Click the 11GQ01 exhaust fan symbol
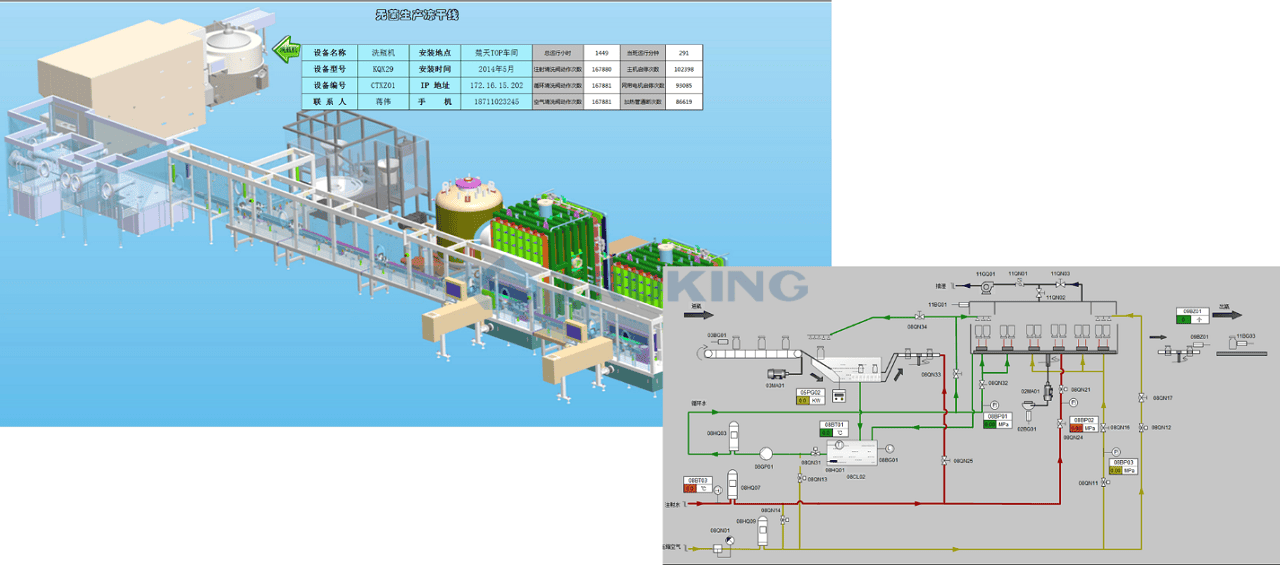The height and width of the screenshot is (565, 1280). click(985, 287)
